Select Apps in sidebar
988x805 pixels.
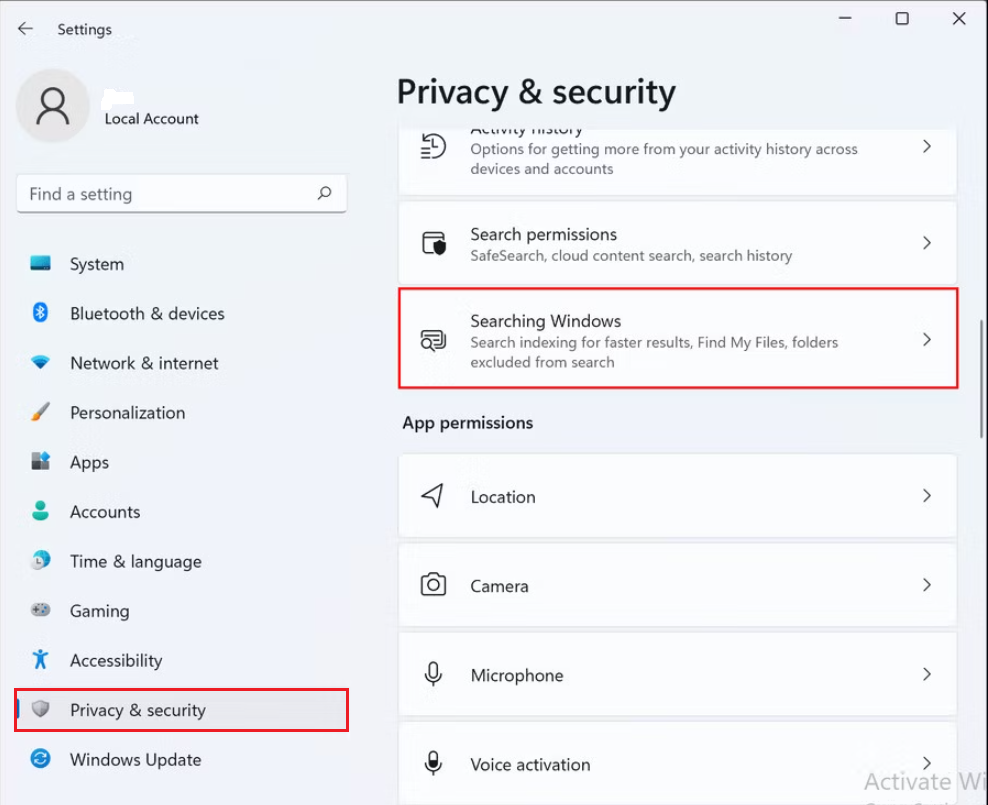[x=181, y=462]
